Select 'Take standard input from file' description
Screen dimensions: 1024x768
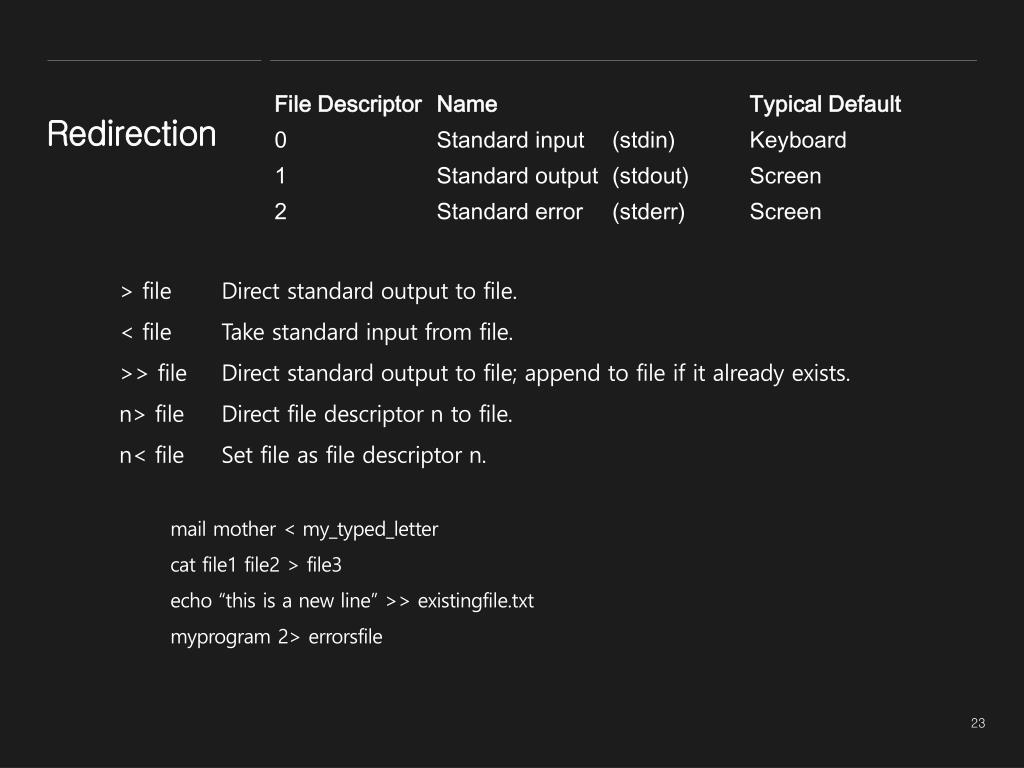pos(367,333)
